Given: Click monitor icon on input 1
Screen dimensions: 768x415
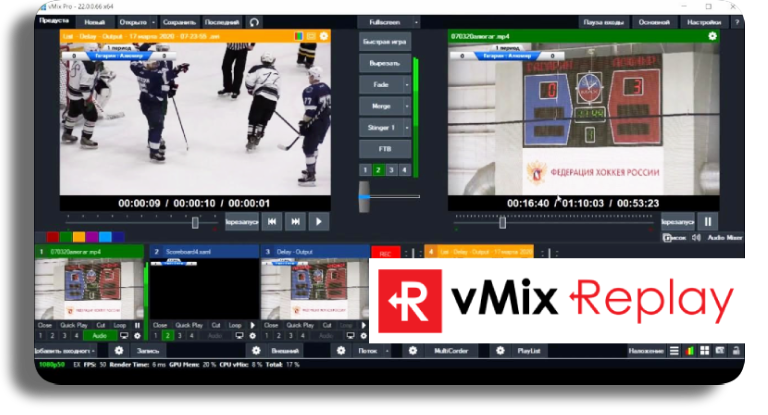Looking at the screenshot, I should pyautogui.click(x=124, y=336).
